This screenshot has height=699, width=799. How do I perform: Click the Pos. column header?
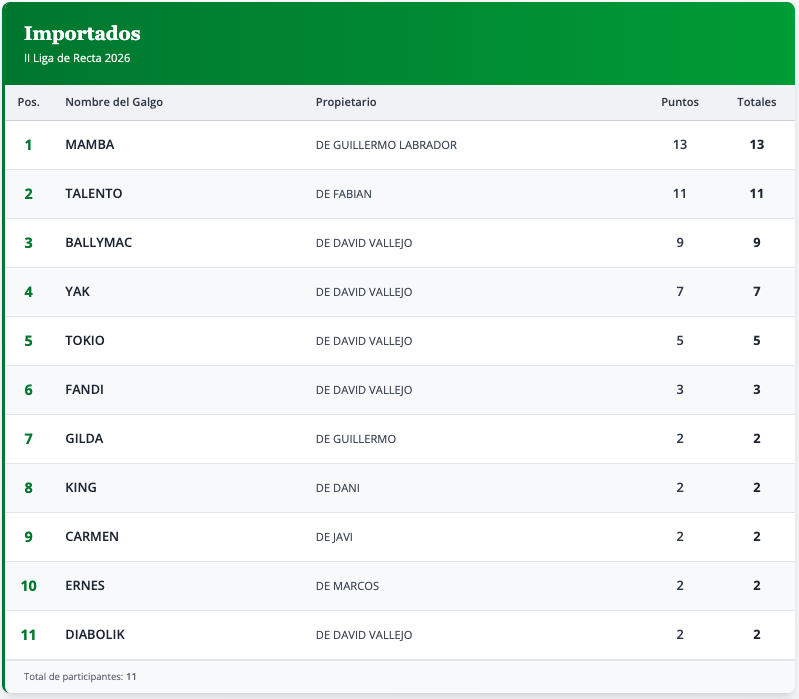tap(28, 102)
